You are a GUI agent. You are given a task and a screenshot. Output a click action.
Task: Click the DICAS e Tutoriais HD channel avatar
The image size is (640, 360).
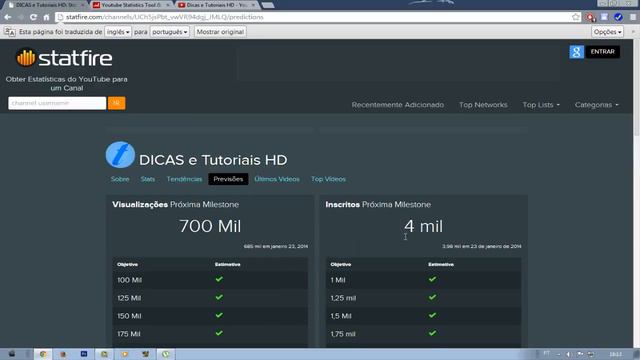[120, 155]
